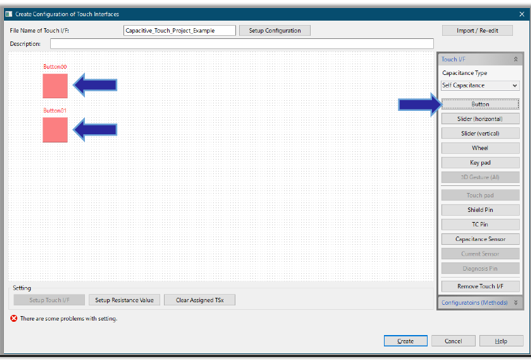Screen dimensions: 531x360
Task: Open Help for this dialog
Action: pyautogui.click(x=501, y=341)
